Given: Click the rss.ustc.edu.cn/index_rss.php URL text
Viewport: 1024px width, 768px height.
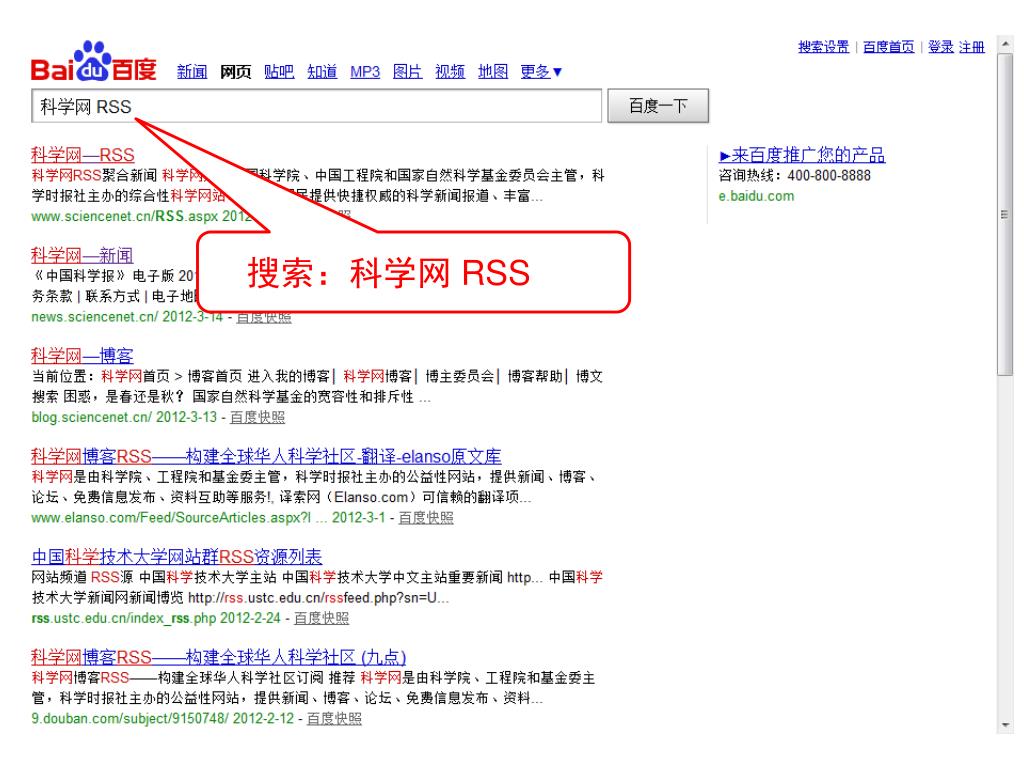Looking at the screenshot, I should pos(123,618).
